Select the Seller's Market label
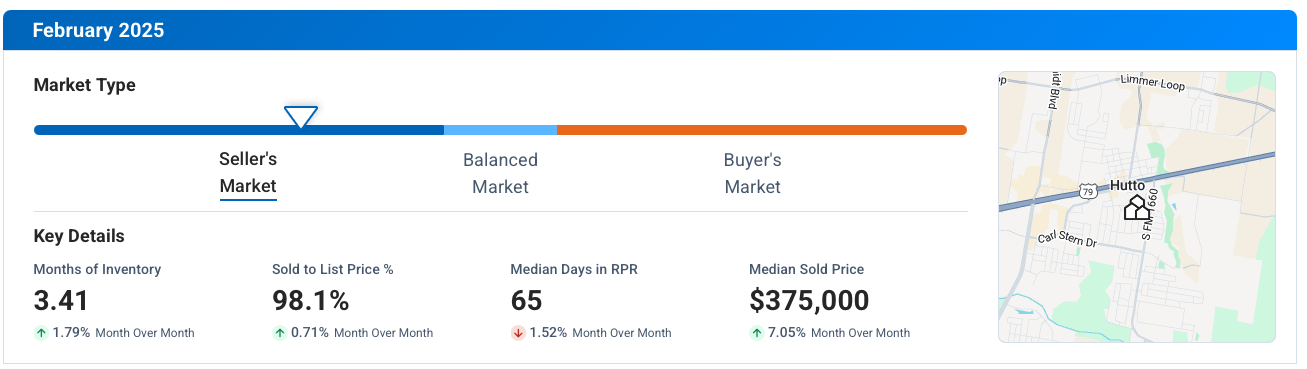Viewport: 1307px width, 369px height. (x=248, y=173)
